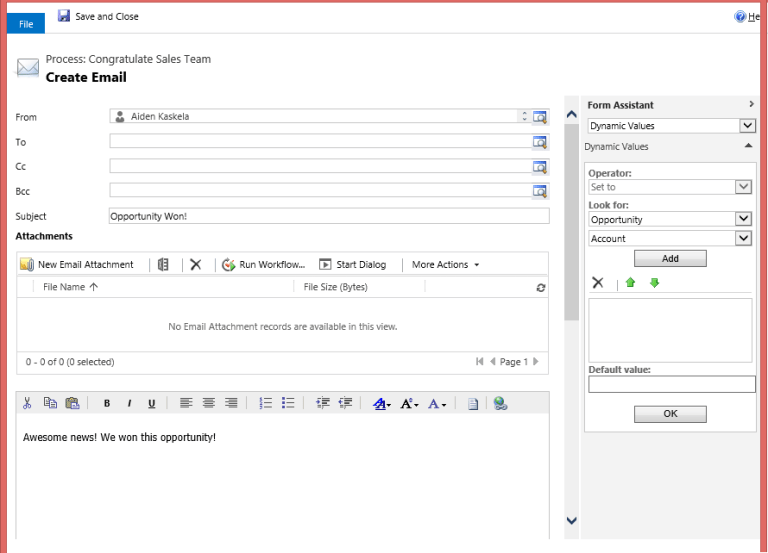Click the Default value field
Image resolution: width=768 pixels, height=553 pixels.
[672, 384]
